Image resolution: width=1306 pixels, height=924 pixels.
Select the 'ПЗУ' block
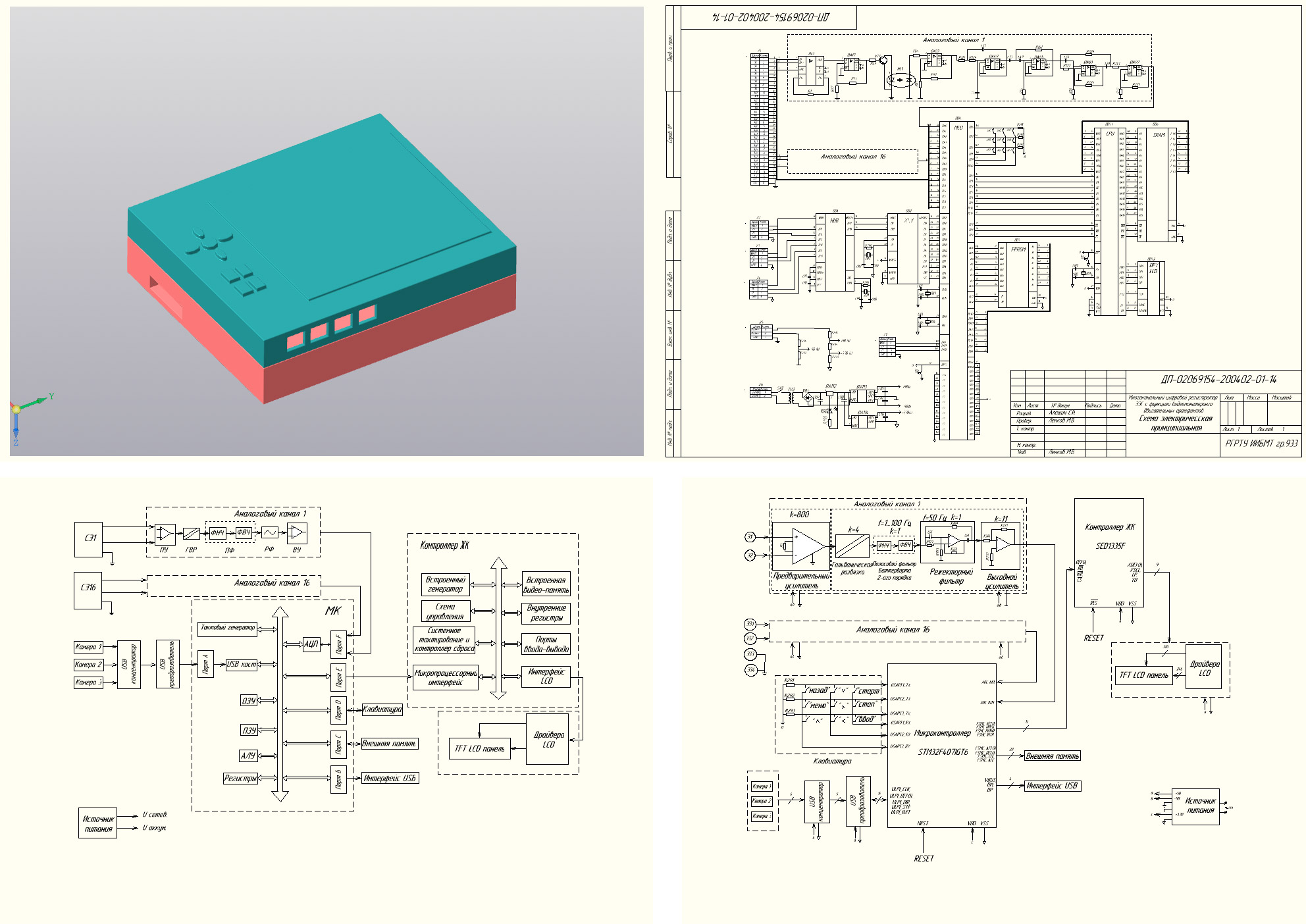click(x=248, y=730)
